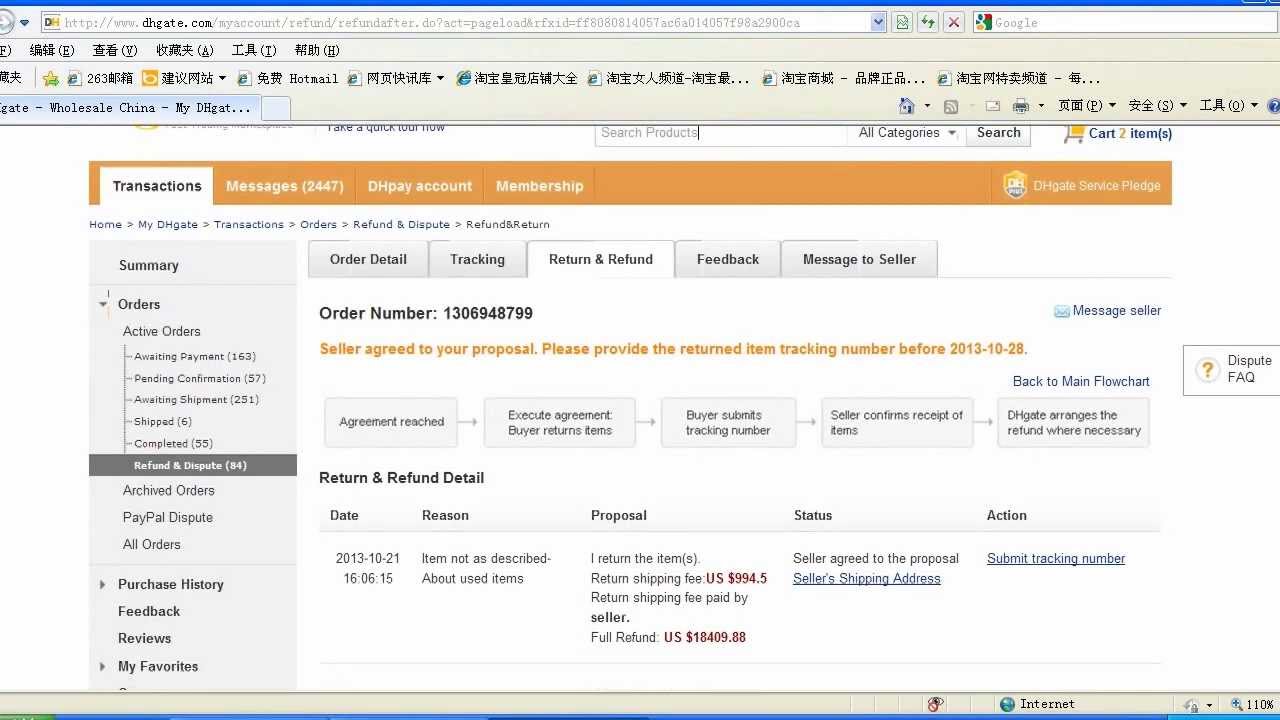Click the green refresh arrows icon
This screenshot has width=1280, height=720.
(928, 22)
